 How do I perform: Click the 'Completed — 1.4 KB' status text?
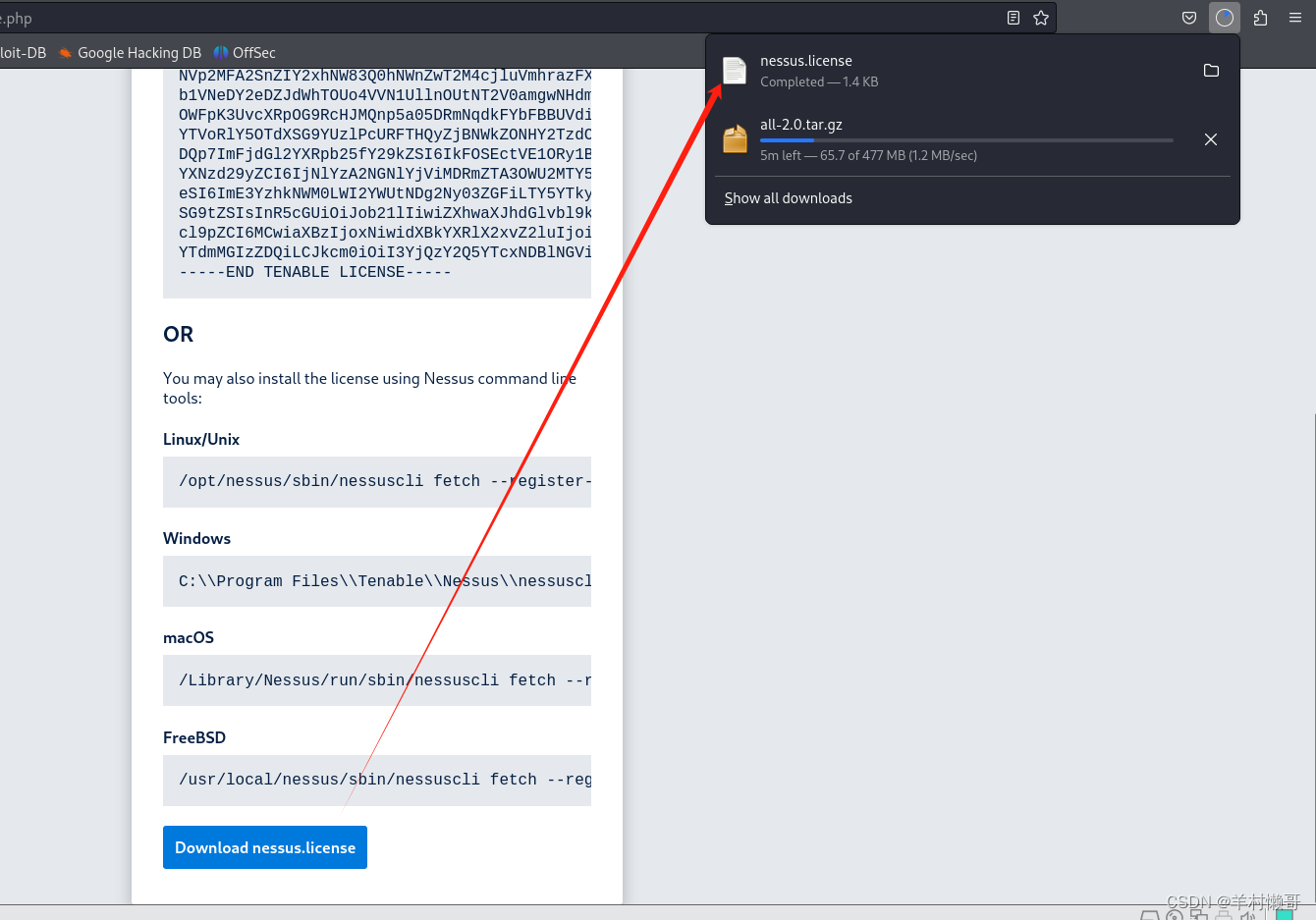click(x=819, y=82)
